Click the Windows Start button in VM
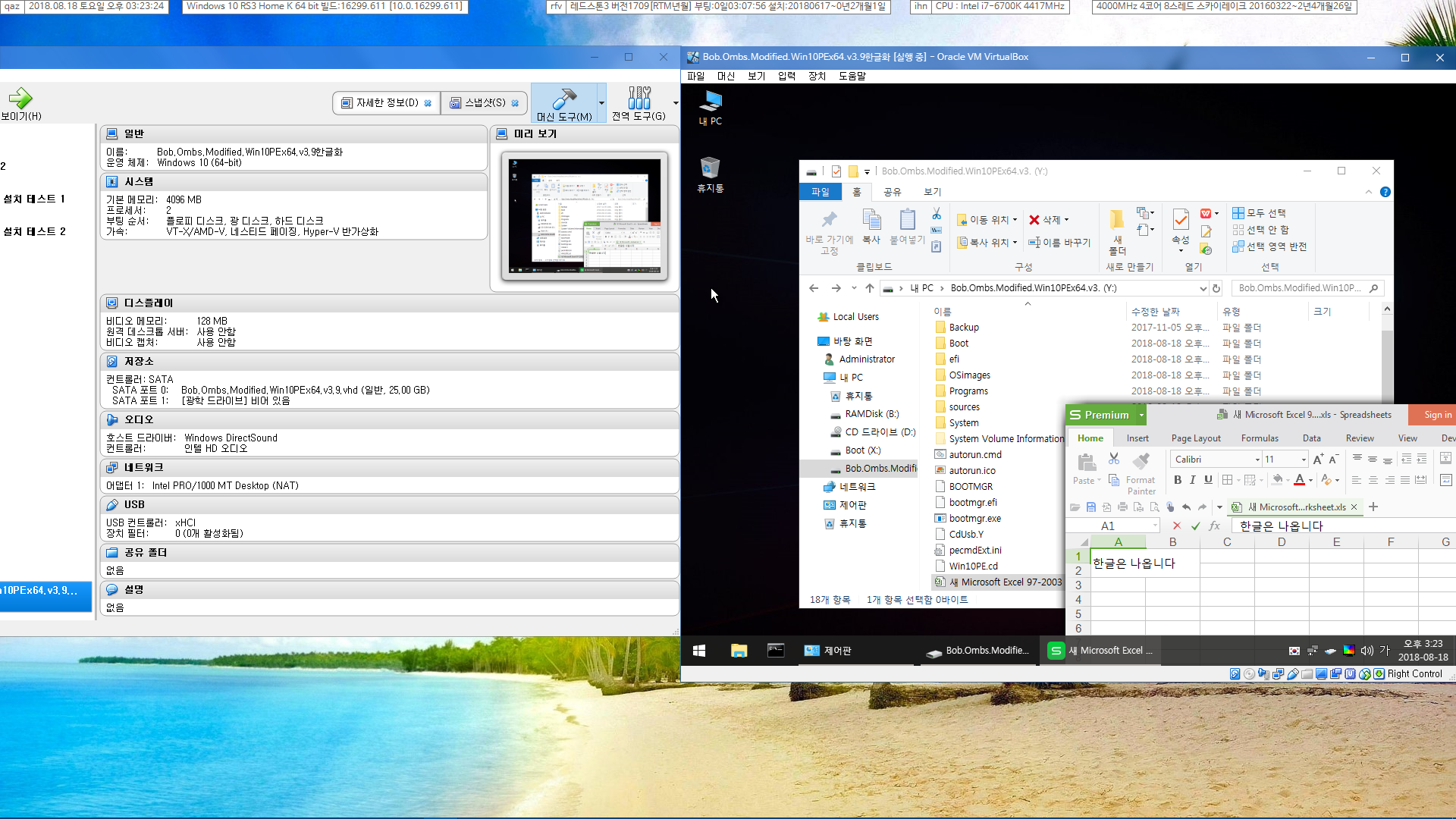 coord(699,651)
